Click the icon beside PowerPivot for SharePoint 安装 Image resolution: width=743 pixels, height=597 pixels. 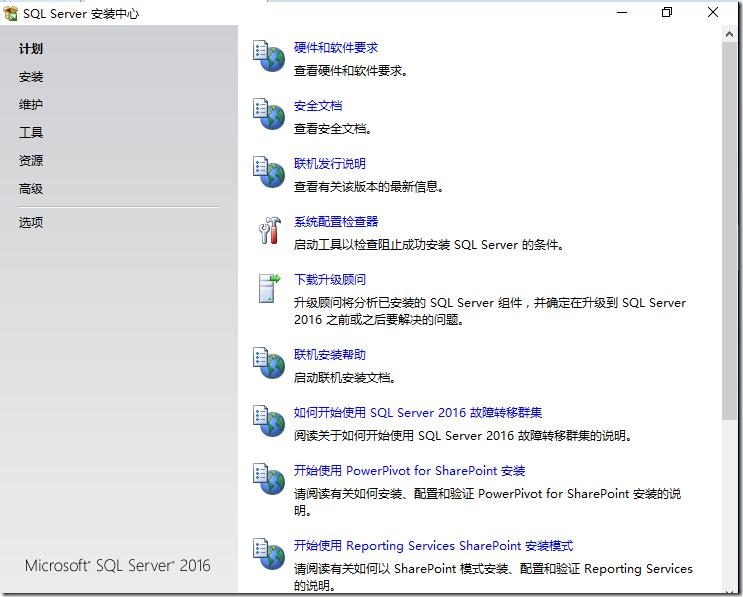[269, 480]
